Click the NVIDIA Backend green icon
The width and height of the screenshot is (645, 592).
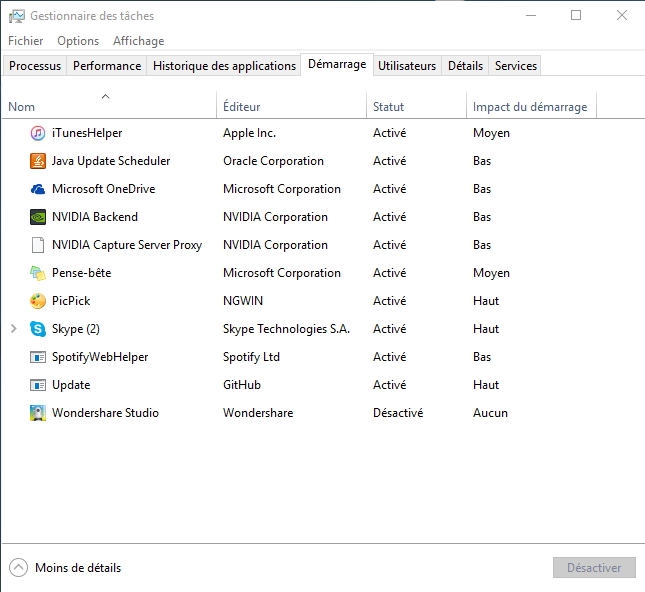[38, 217]
